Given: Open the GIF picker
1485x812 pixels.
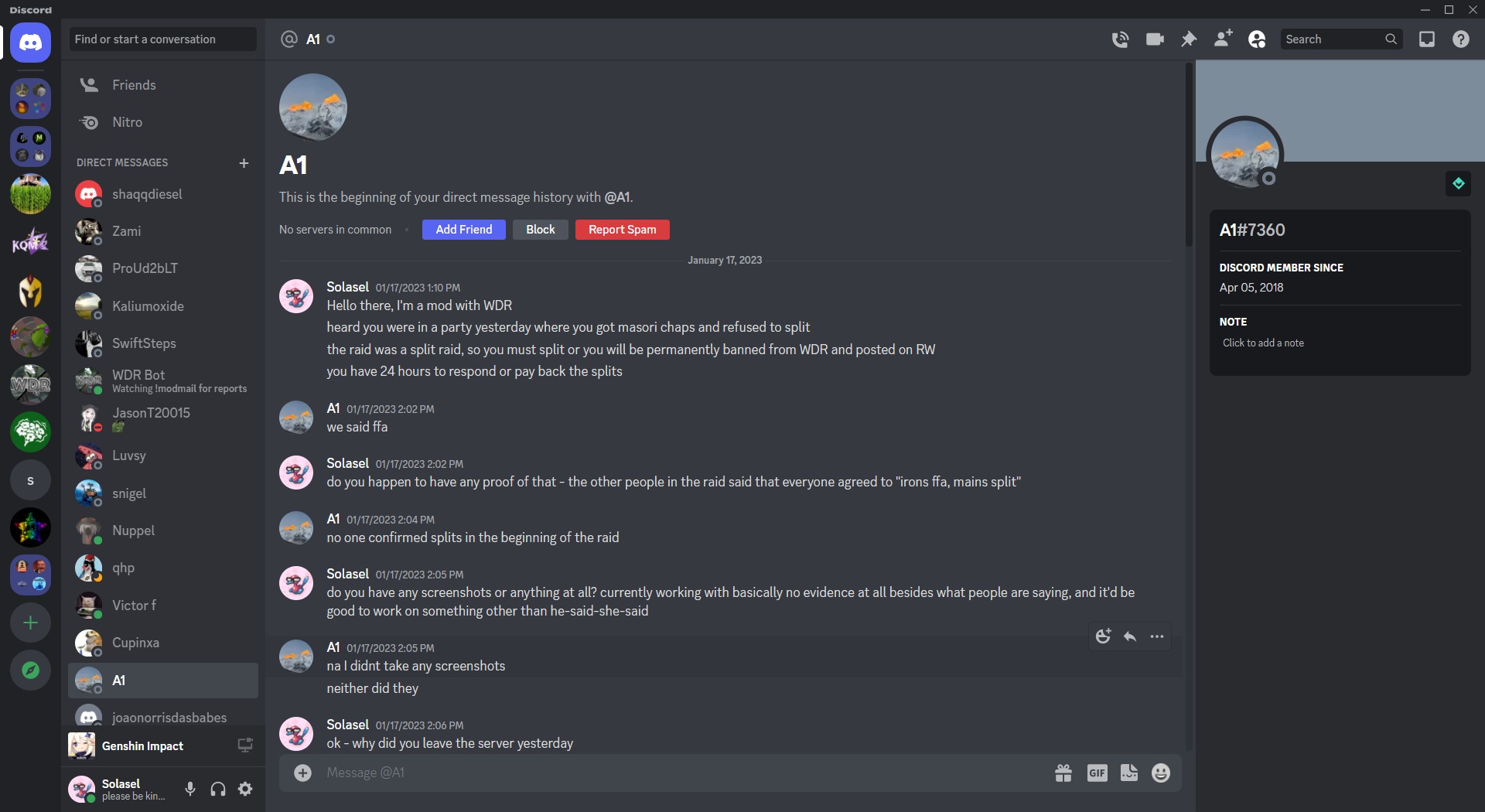Looking at the screenshot, I should coord(1097,773).
